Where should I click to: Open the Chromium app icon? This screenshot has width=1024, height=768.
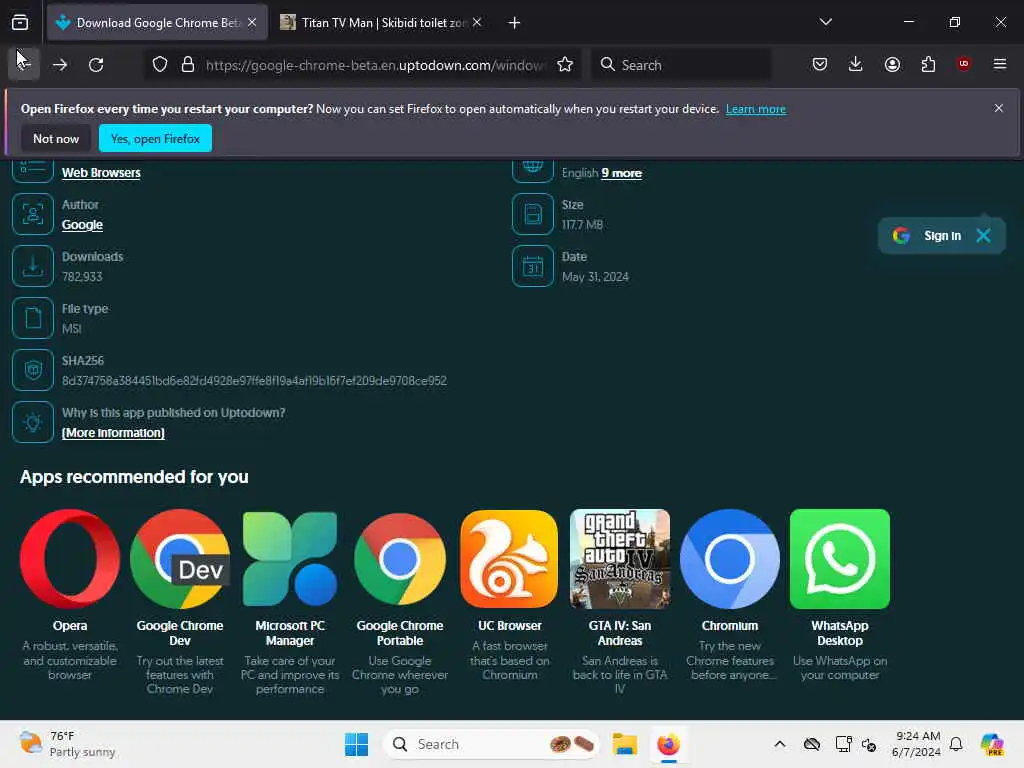point(729,559)
